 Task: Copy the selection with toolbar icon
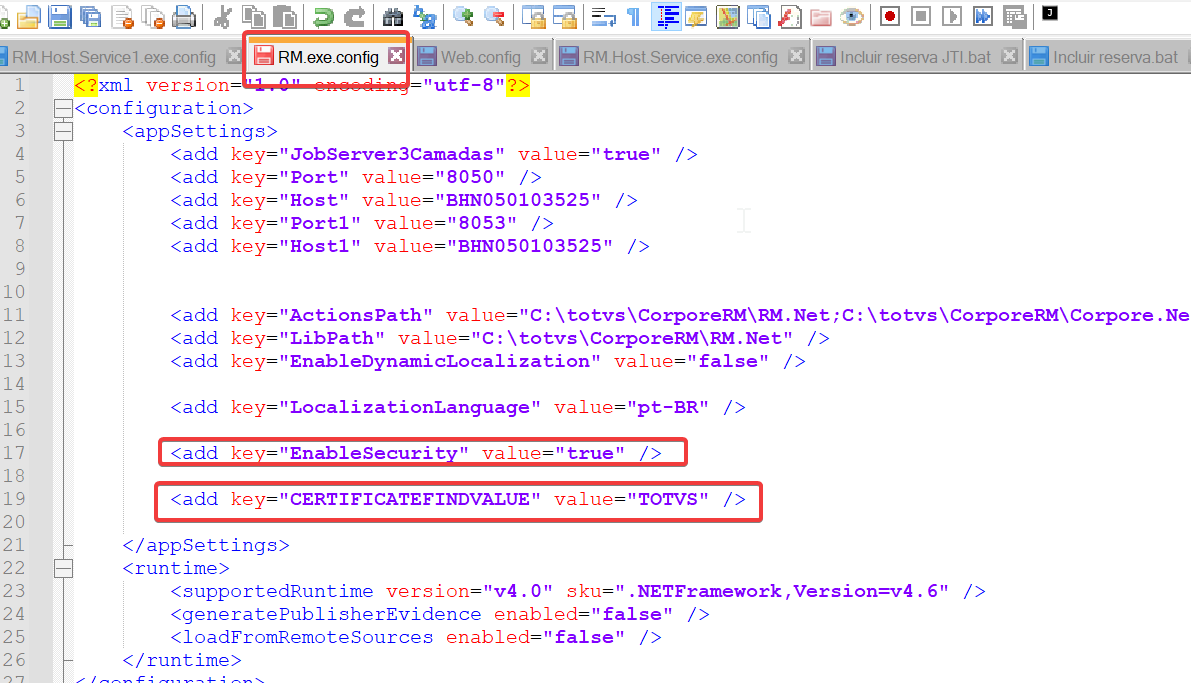click(x=253, y=17)
